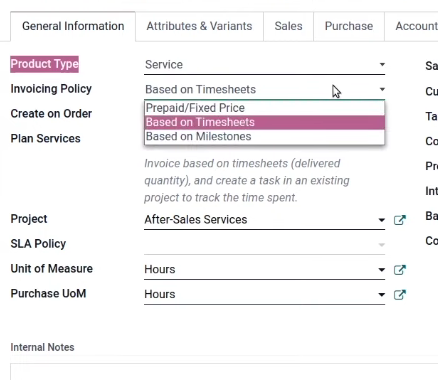This screenshot has height=380, width=438.
Task: Open external link icon beside Unit of Measure
Action: [x=400, y=270]
